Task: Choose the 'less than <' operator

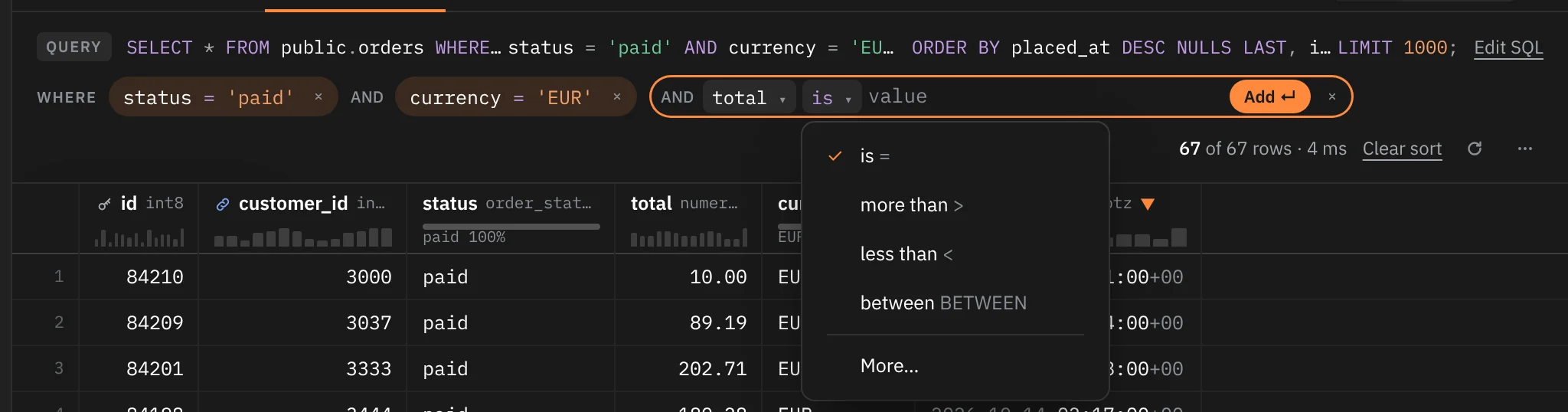Action: pos(955,254)
